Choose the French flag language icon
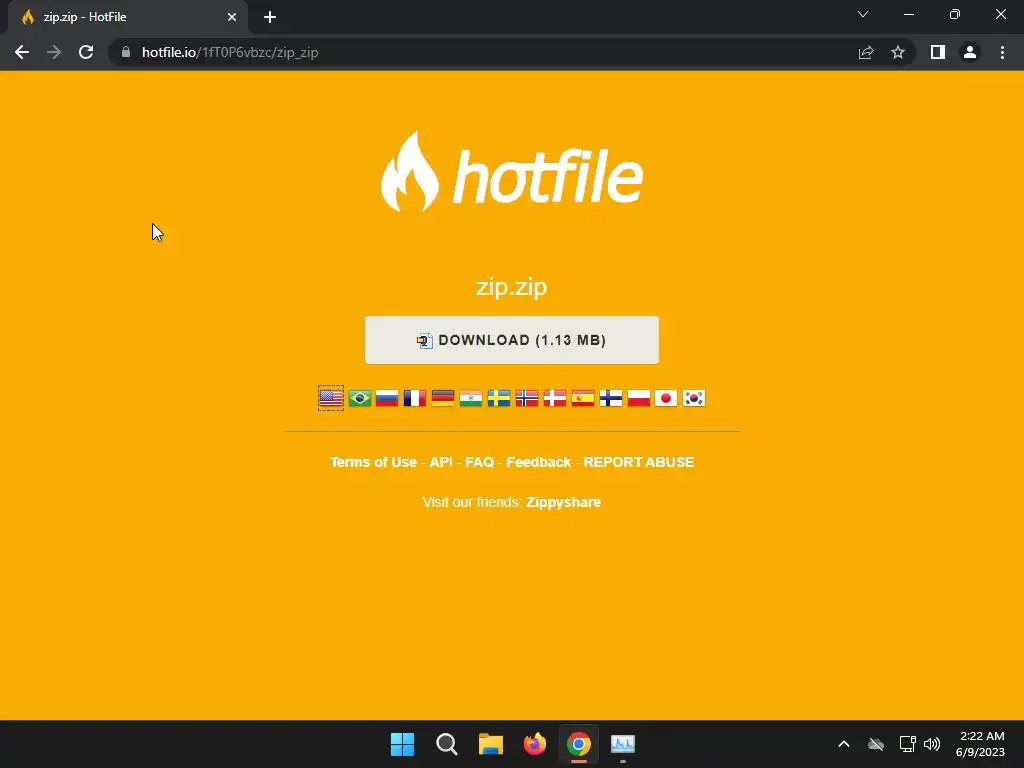 click(415, 398)
